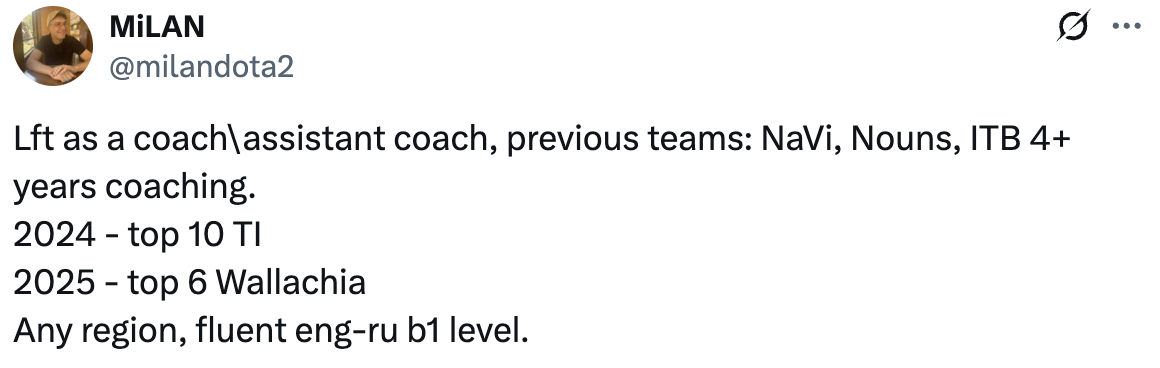The height and width of the screenshot is (368, 1160).
Task: Click the "years coaching." text line
Action: click(x=134, y=189)
